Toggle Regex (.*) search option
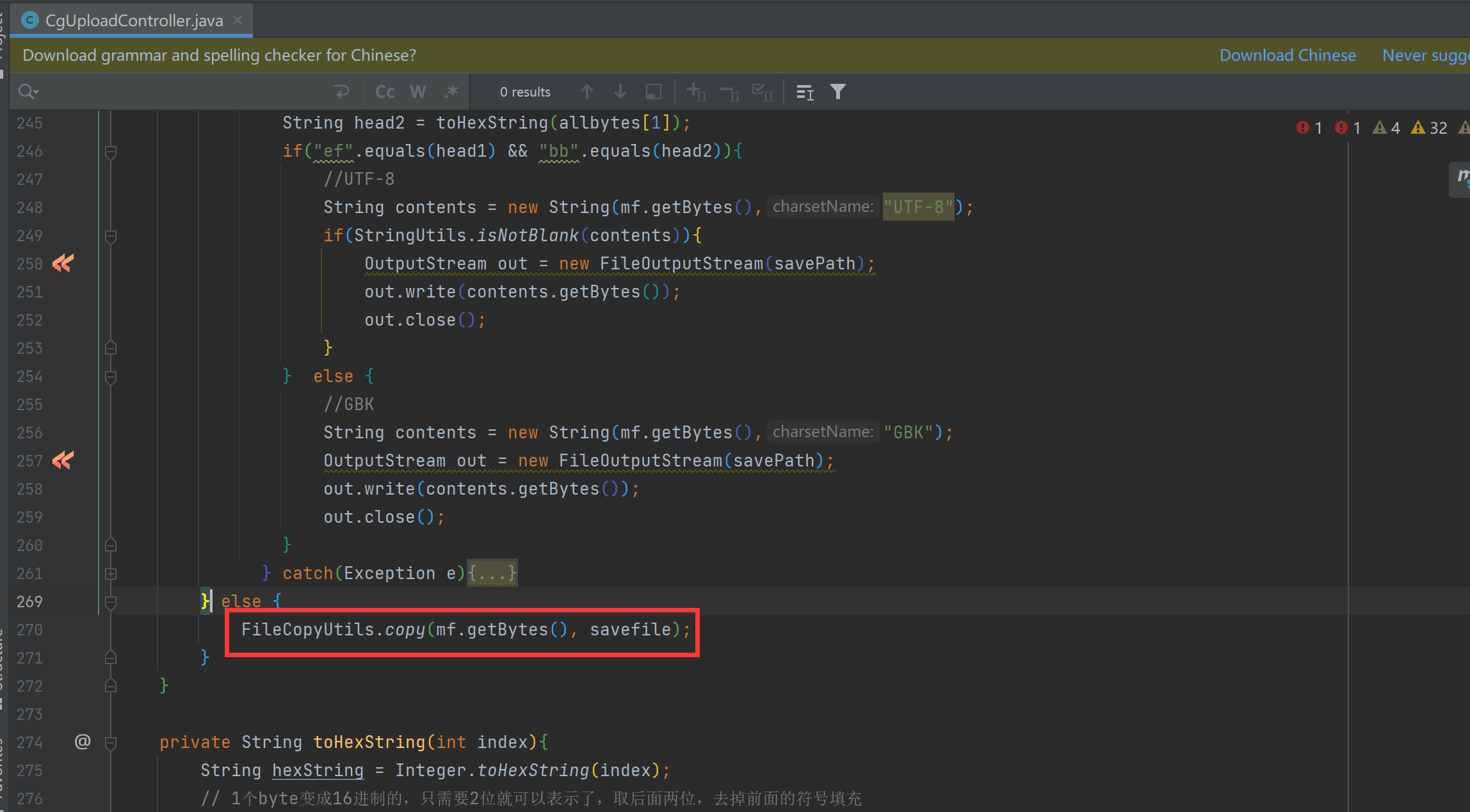 coord(451,92)
